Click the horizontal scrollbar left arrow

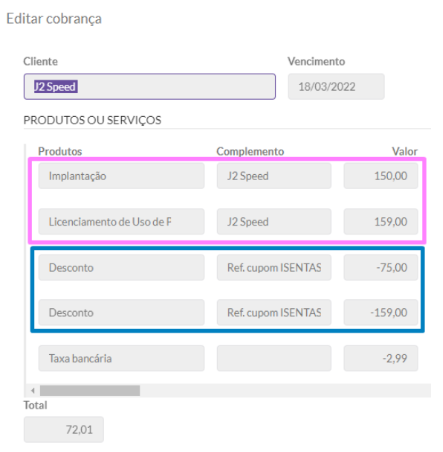click(x=33, y=390)
